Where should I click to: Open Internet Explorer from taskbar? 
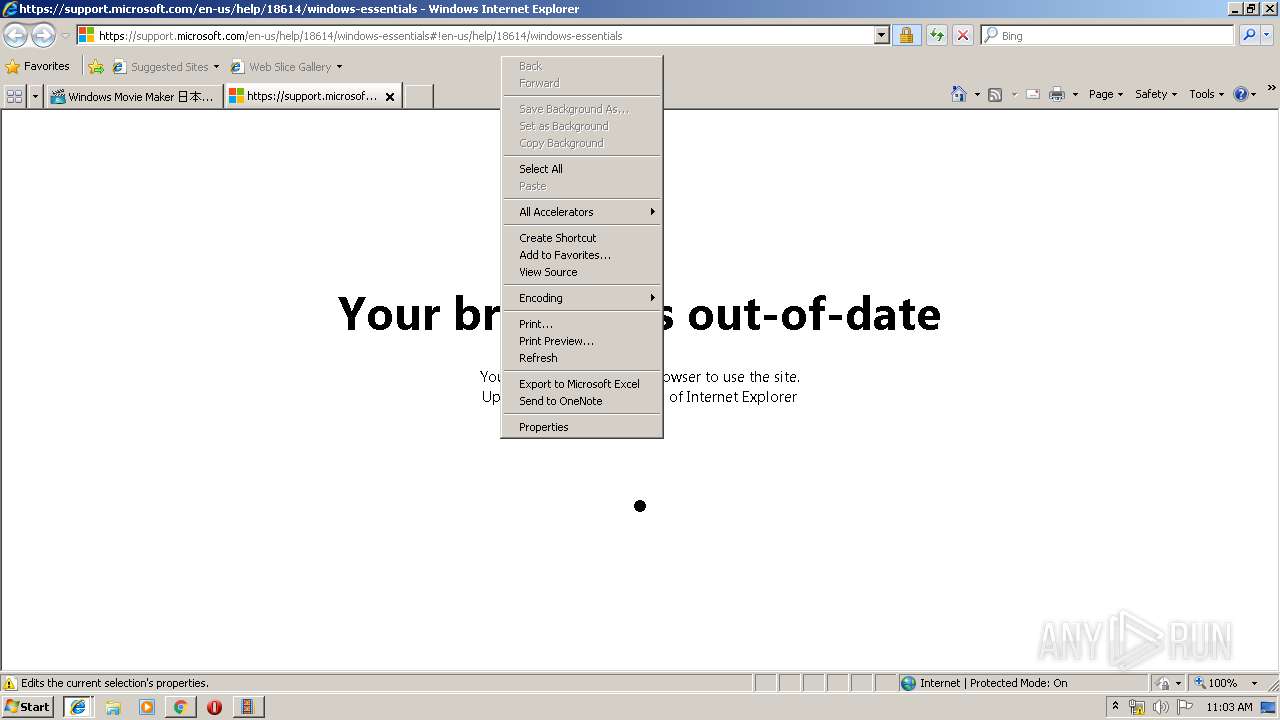click(x=77, y=707)
